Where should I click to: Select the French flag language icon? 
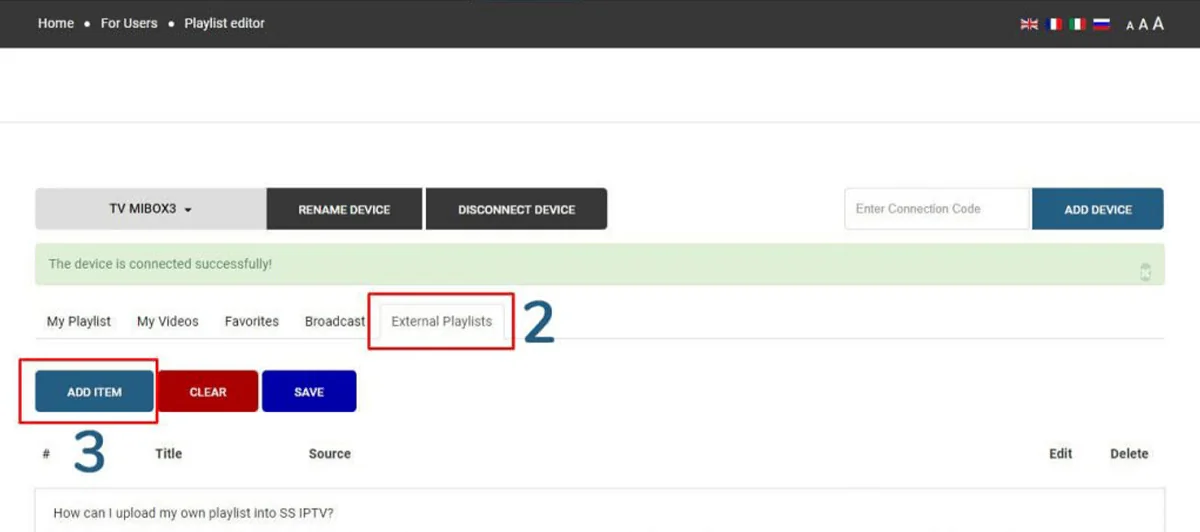1054,24
